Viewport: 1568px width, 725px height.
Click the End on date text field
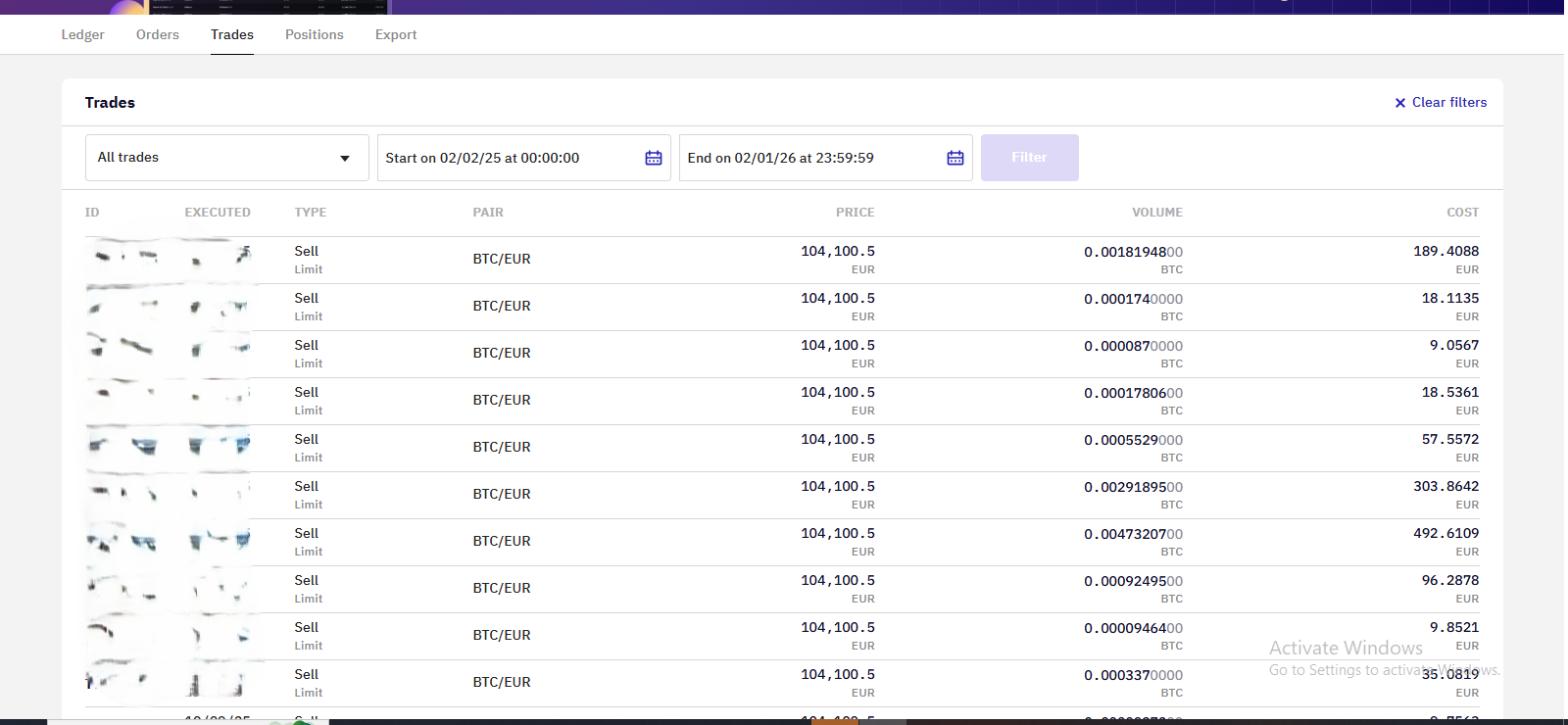click(808, 158)
